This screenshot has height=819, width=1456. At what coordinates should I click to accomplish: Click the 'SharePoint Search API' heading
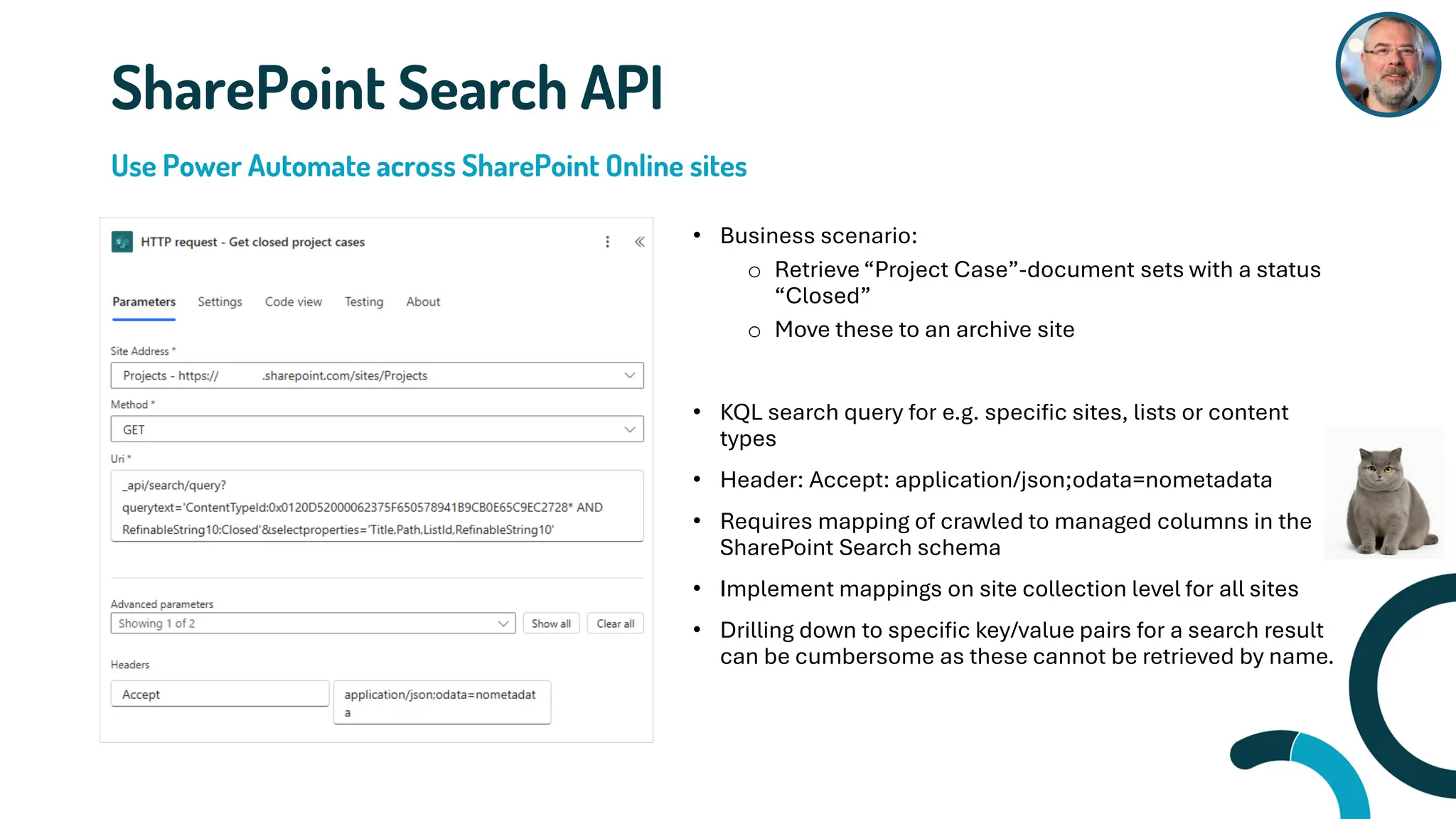click(387, 87)
